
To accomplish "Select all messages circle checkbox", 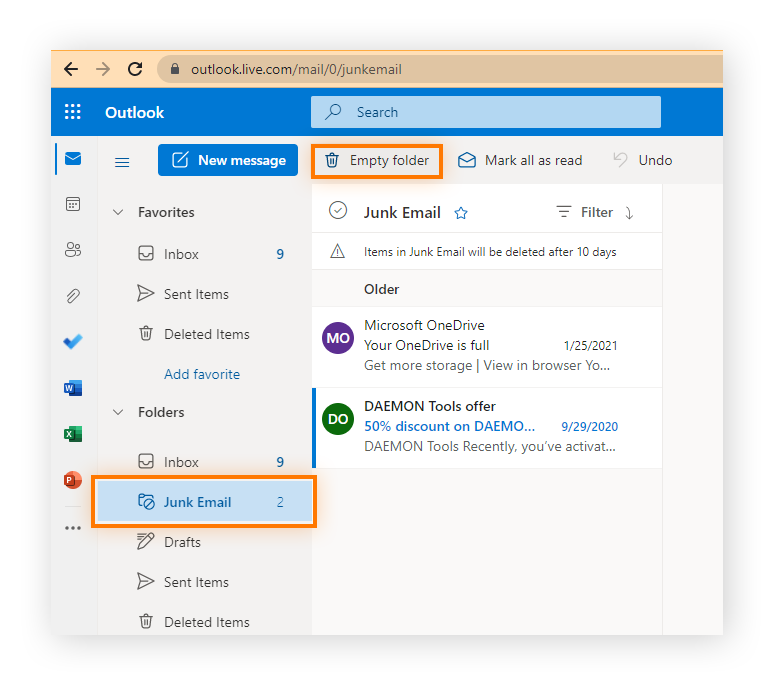I will (338, 211).
